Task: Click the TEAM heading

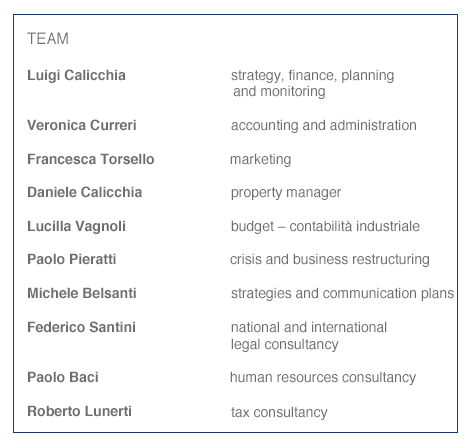Action: pyautogui.click(x=48, y=39)
